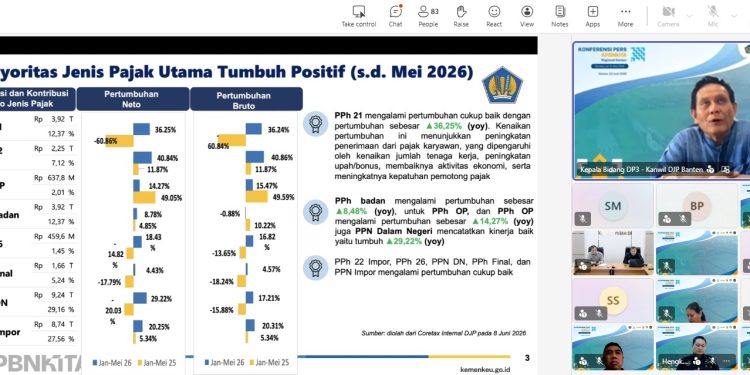Click the slide page number 3
The width and height of the screenshot is (750, 375).
pos(527,358)
